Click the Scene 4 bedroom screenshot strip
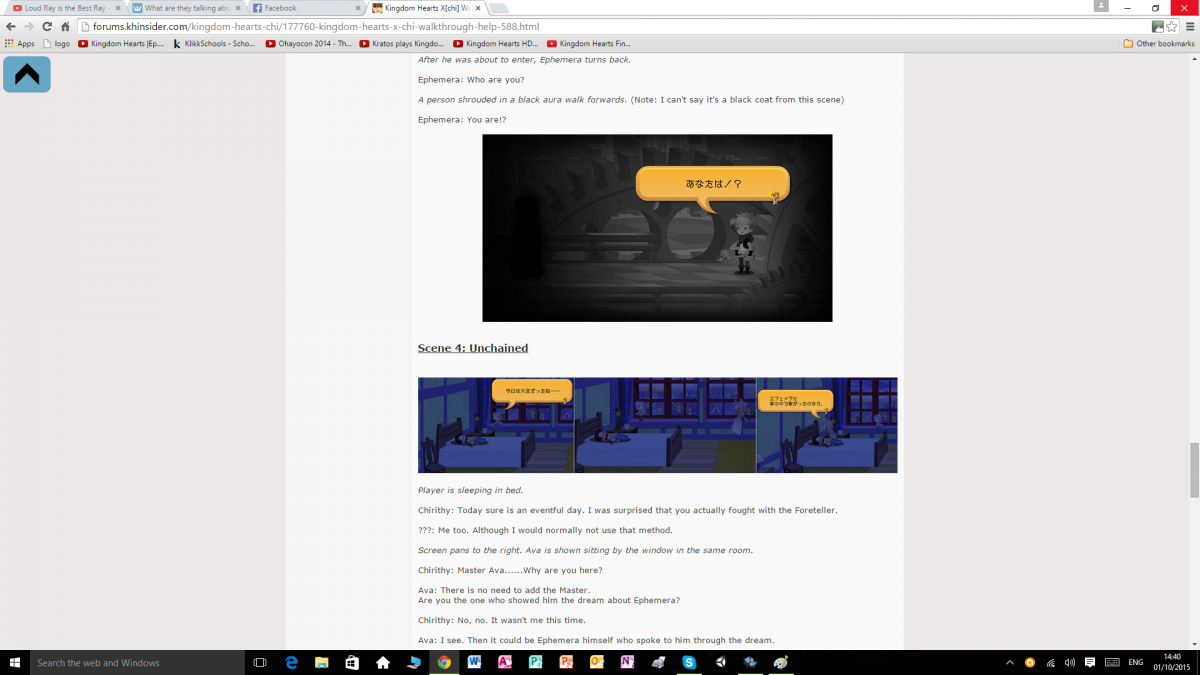Image resolution: width=1200 pixels, height=675 pixels. [657, 425]
